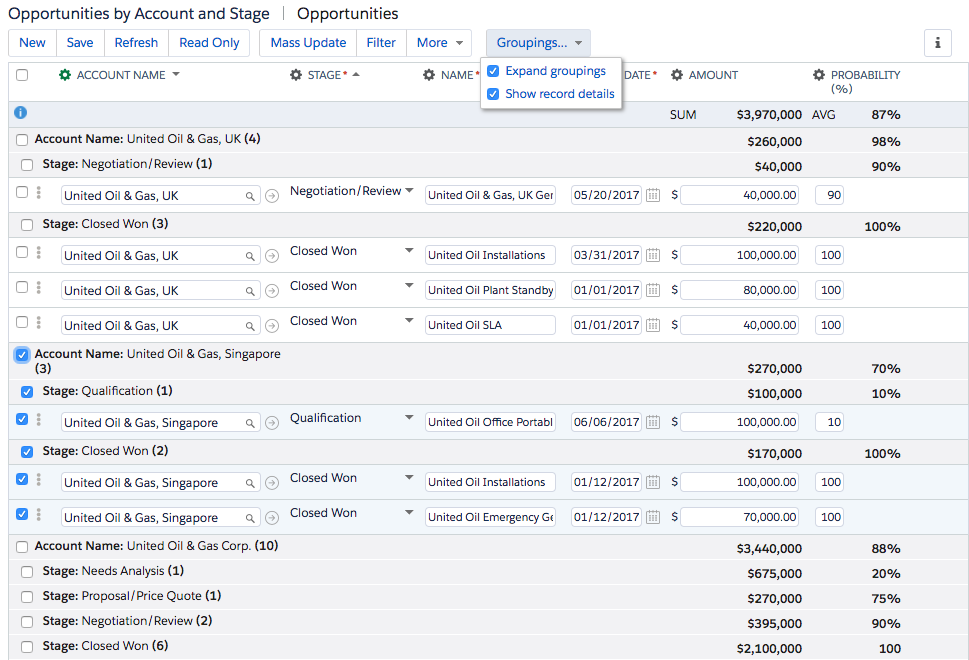Open lookup search in United Oil Emergency row
Viewport: 969px width, 660px height.
(x=250, y=518)
